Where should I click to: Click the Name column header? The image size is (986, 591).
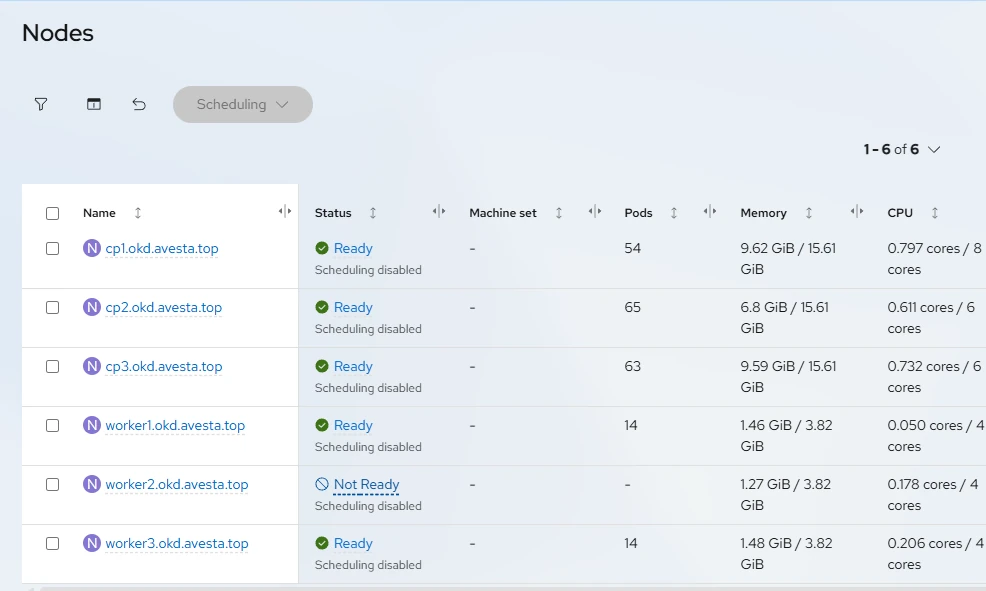(99, 213)
